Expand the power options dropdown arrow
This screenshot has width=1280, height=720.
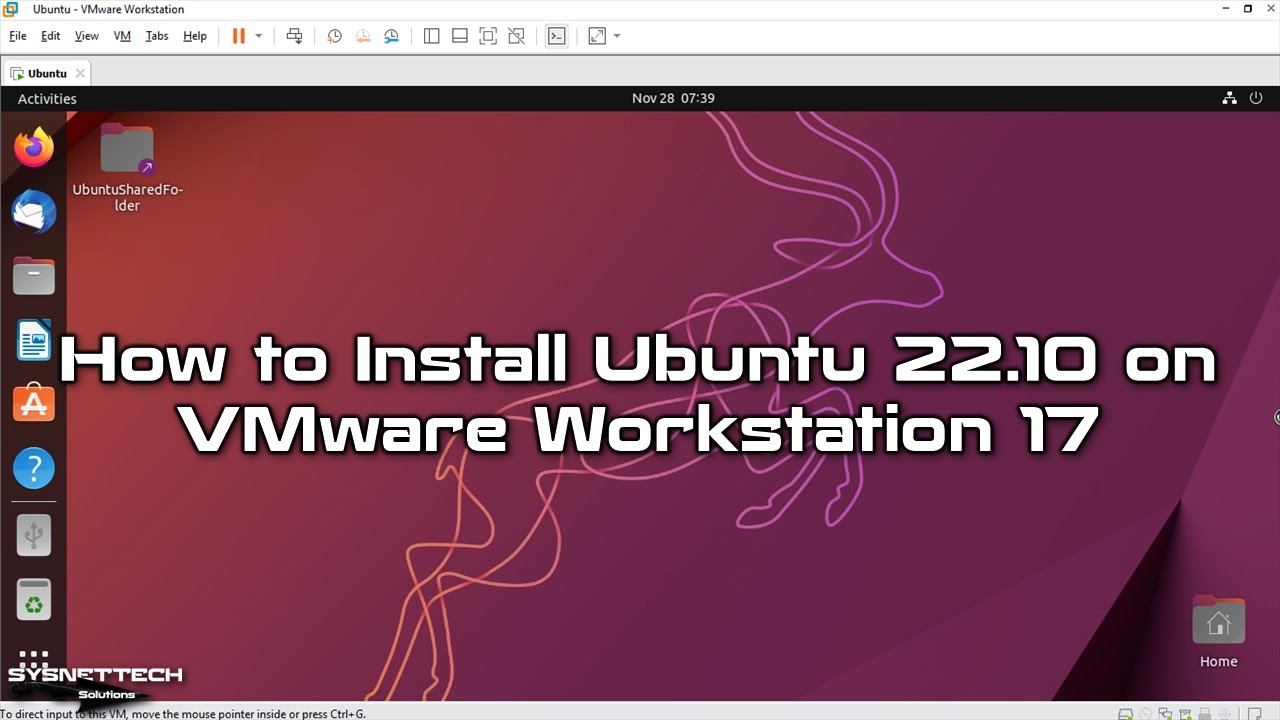pyautogui.click(x=259, y=36)
